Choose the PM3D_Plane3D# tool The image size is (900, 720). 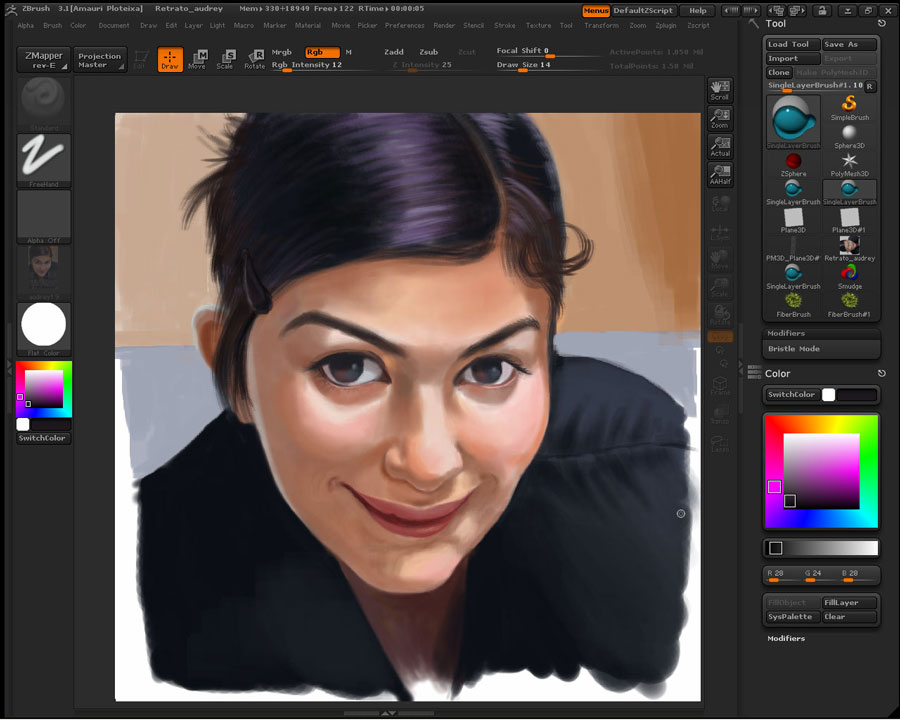(793, 249)
